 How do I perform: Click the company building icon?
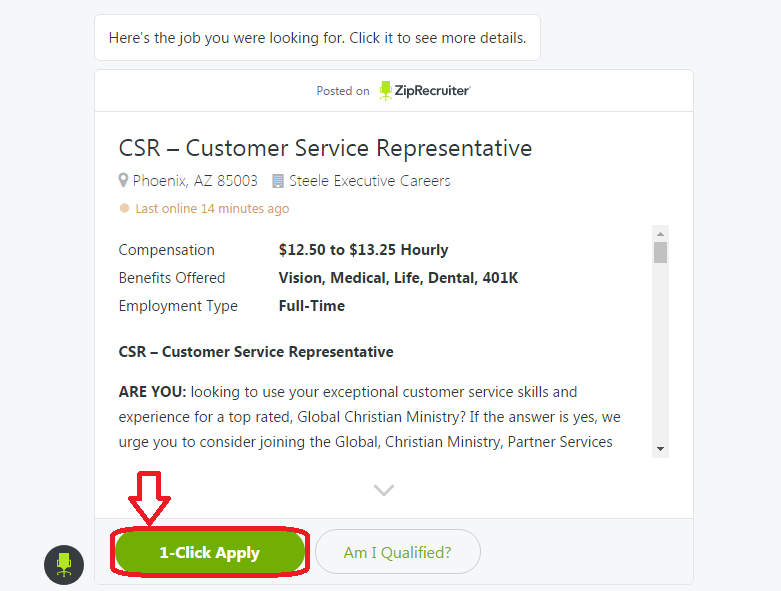[x=278, y=181]
